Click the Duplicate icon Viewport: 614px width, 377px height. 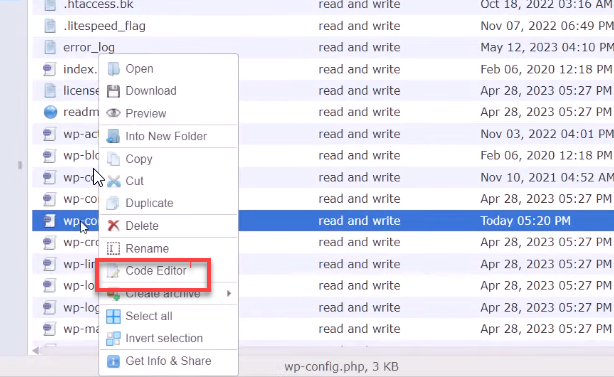click(x=113, y=203)
